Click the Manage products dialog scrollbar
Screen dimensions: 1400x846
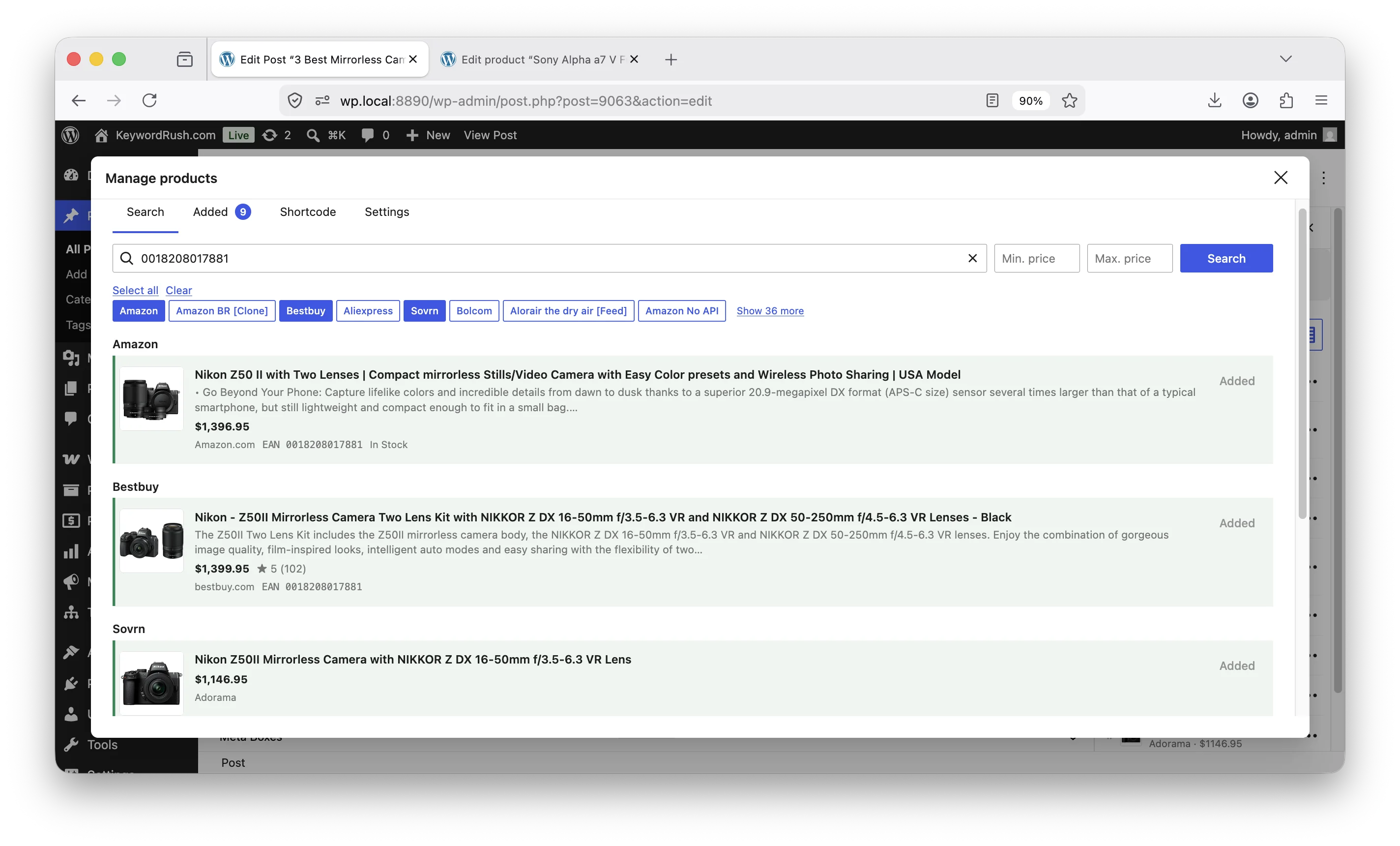pyautogui.click(x=1302, y=364)
